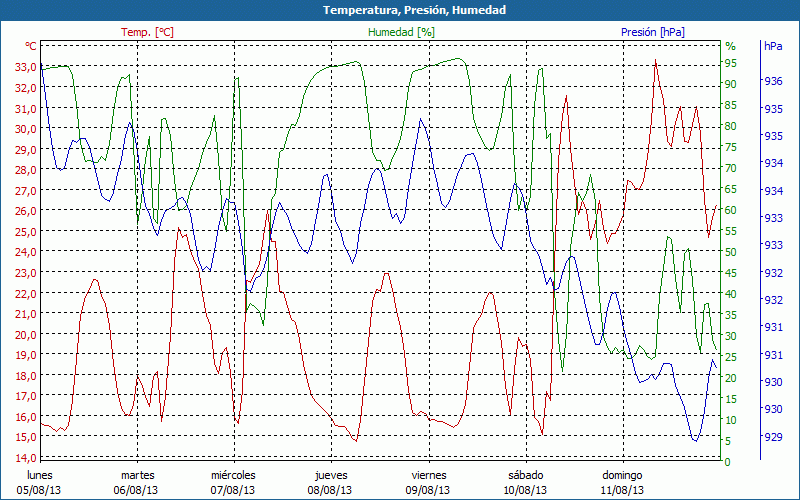This screenshot has height=500, width=800.
Task: Click the 936 pressure axis value
Action: (773, 81)
